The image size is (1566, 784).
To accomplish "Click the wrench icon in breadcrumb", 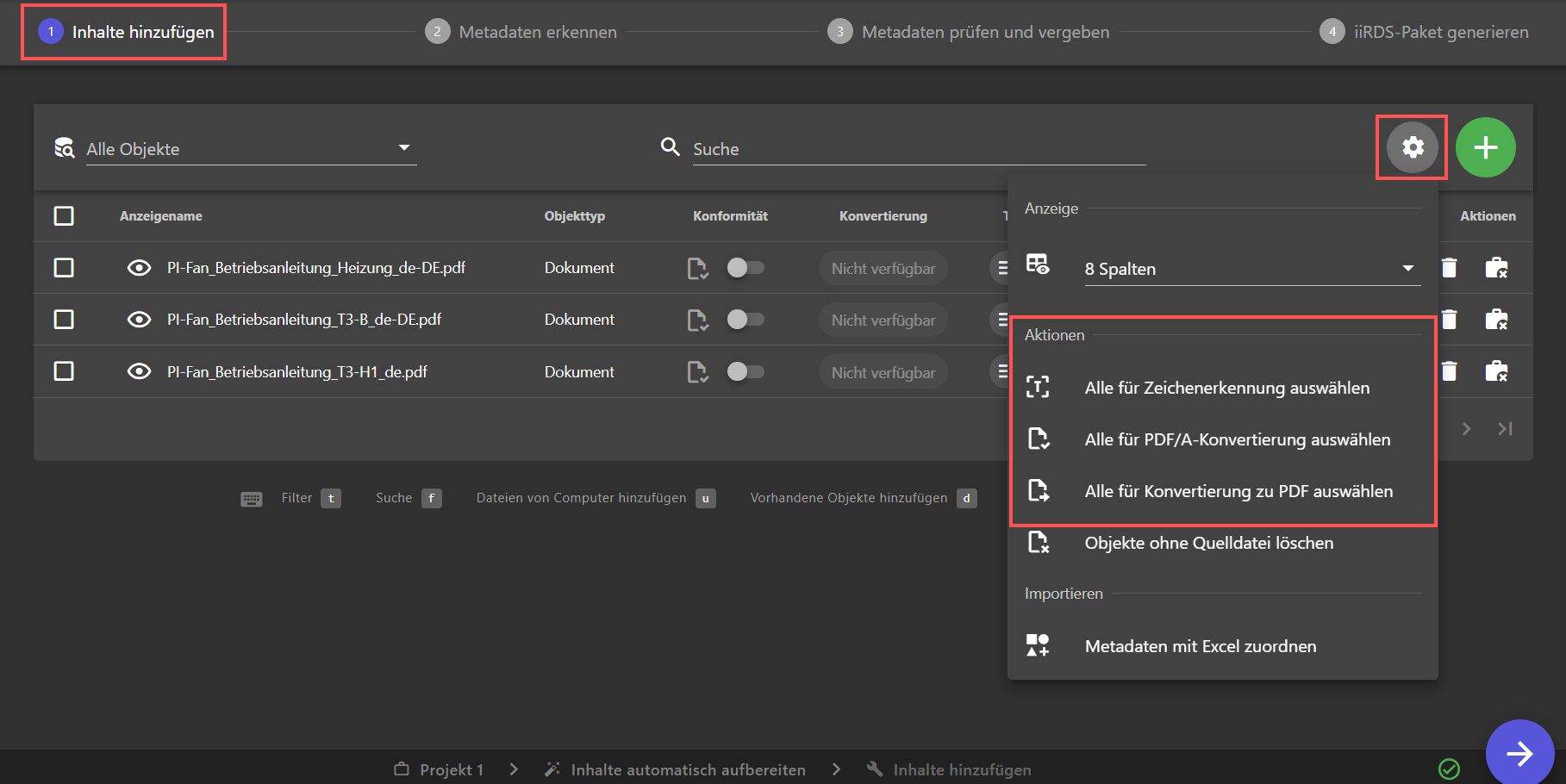I will (875, 768).
